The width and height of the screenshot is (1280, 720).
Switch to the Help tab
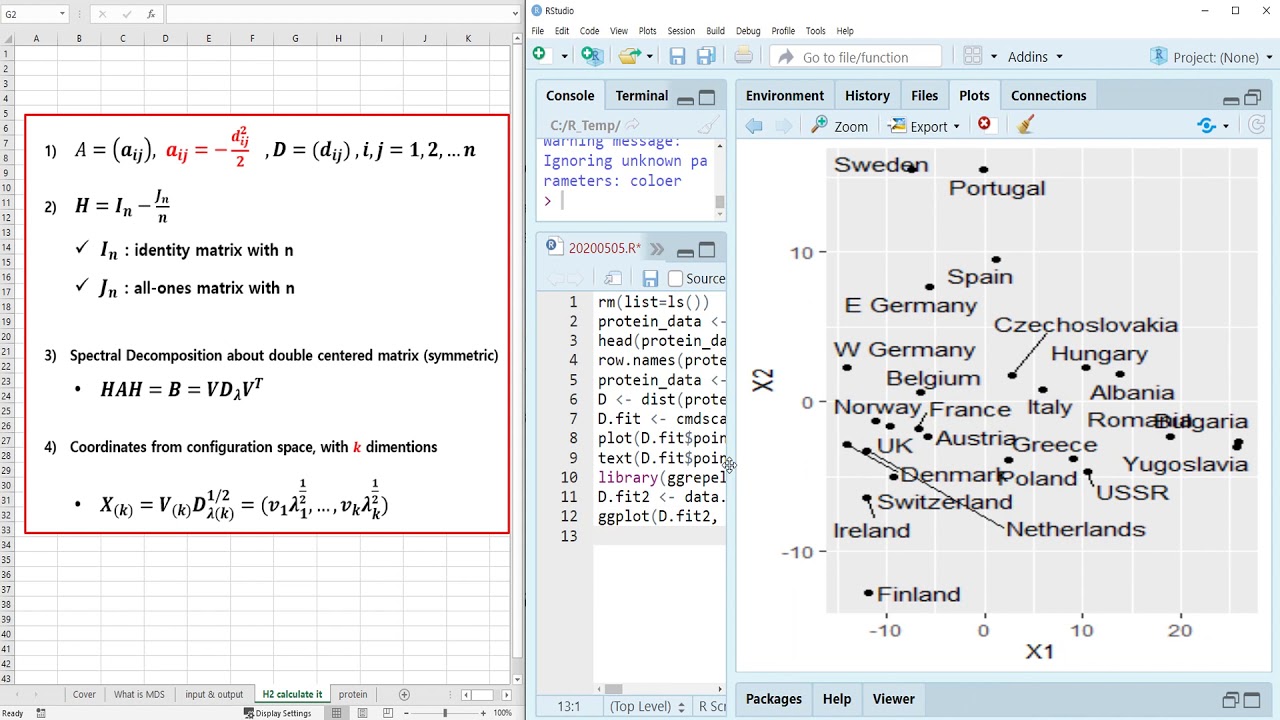coord(837,699)
